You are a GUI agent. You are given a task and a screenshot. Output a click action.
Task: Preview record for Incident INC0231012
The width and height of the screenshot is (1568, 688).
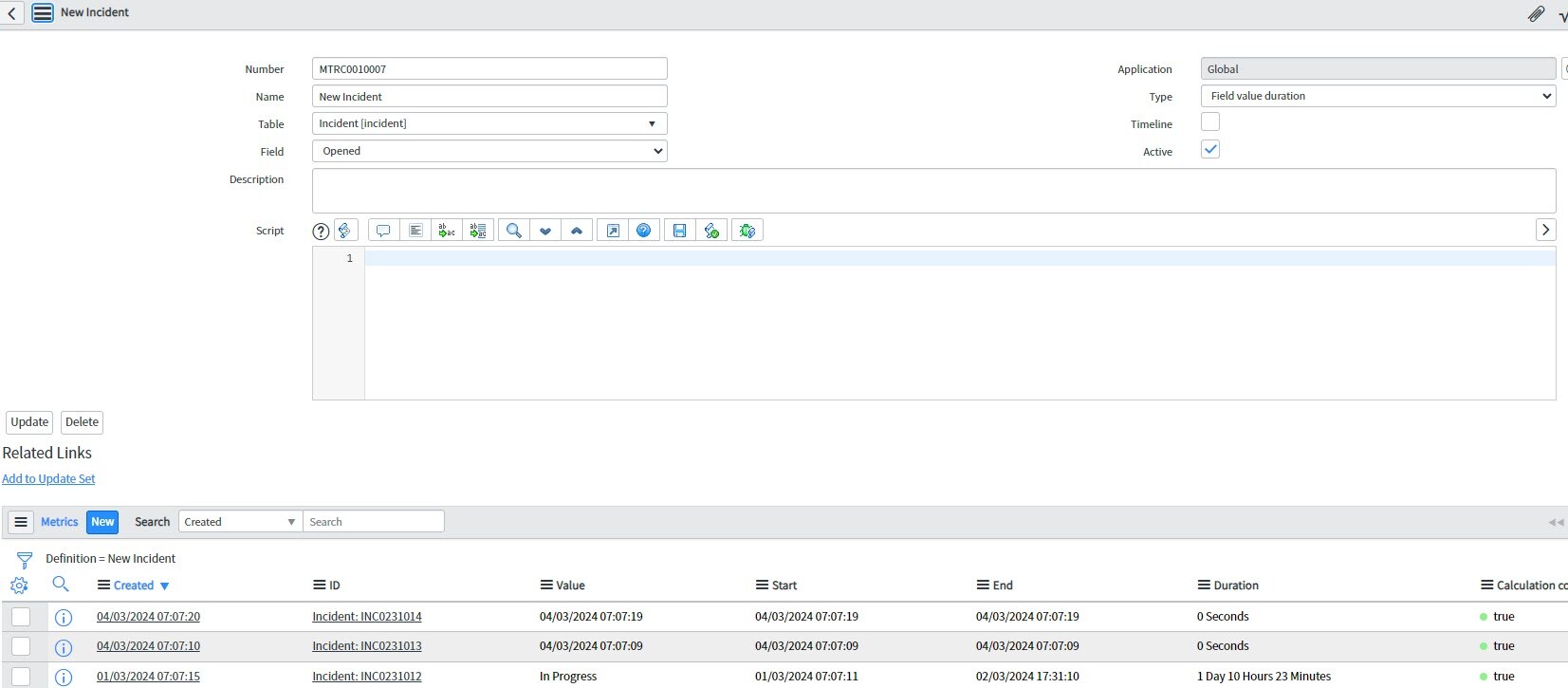coord(64,678)
